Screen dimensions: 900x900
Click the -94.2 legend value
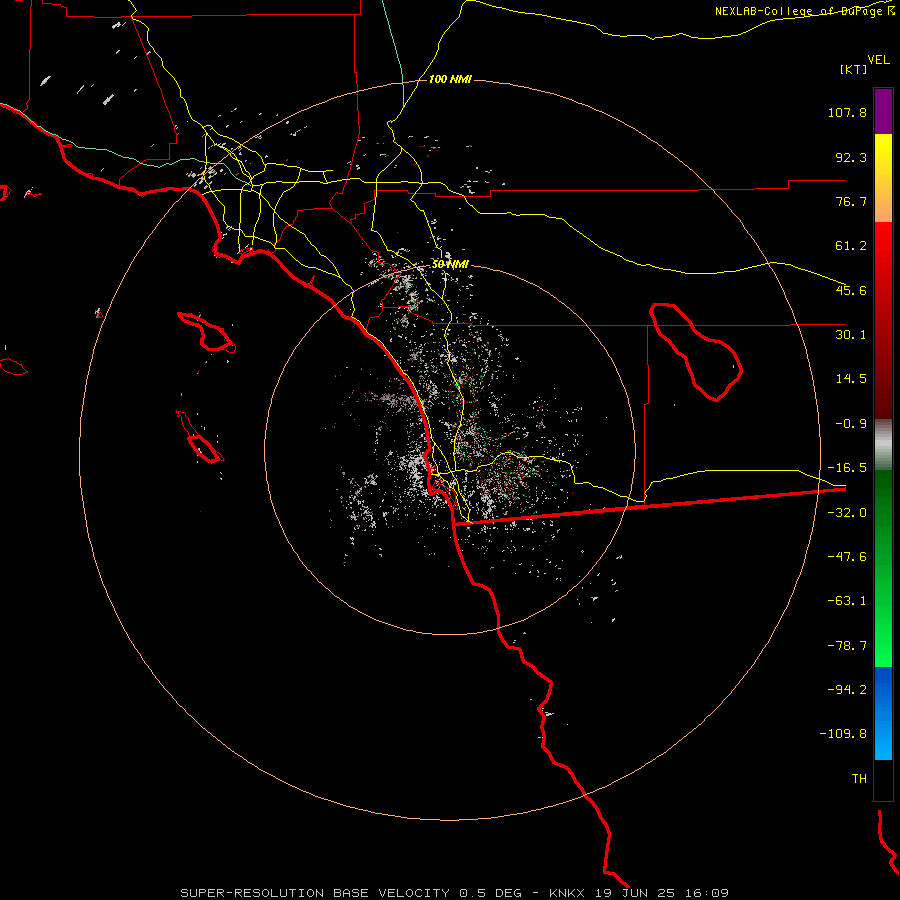847,690
